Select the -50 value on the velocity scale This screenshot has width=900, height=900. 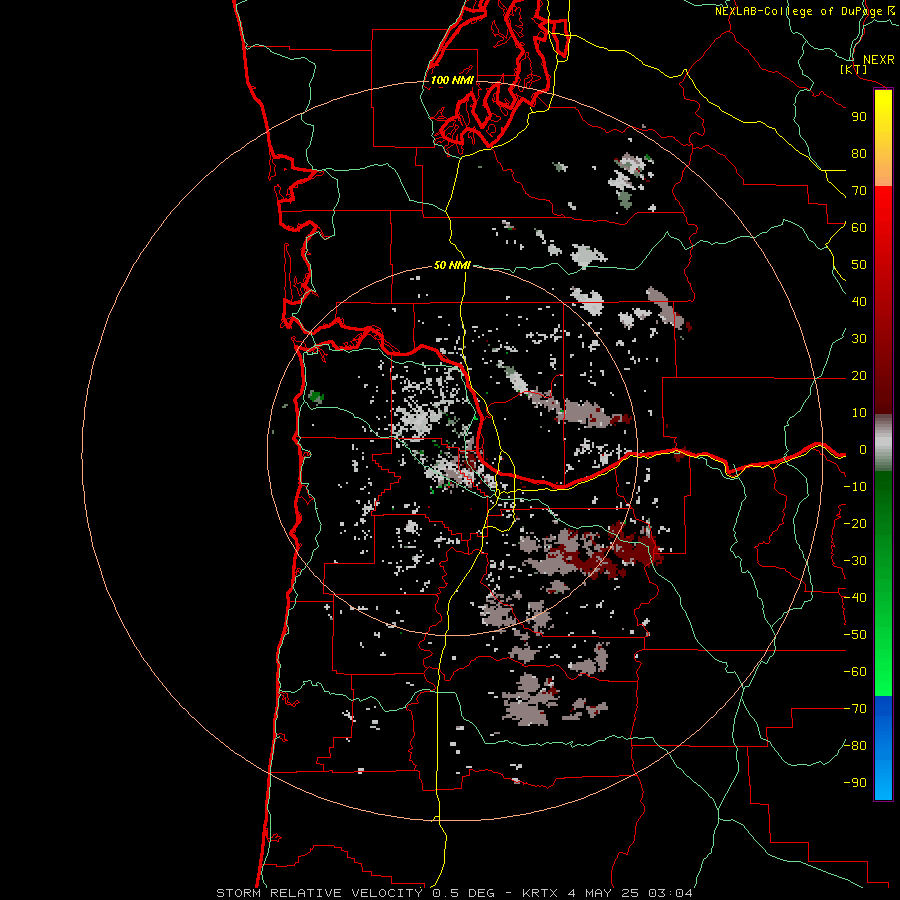[855, 635]
